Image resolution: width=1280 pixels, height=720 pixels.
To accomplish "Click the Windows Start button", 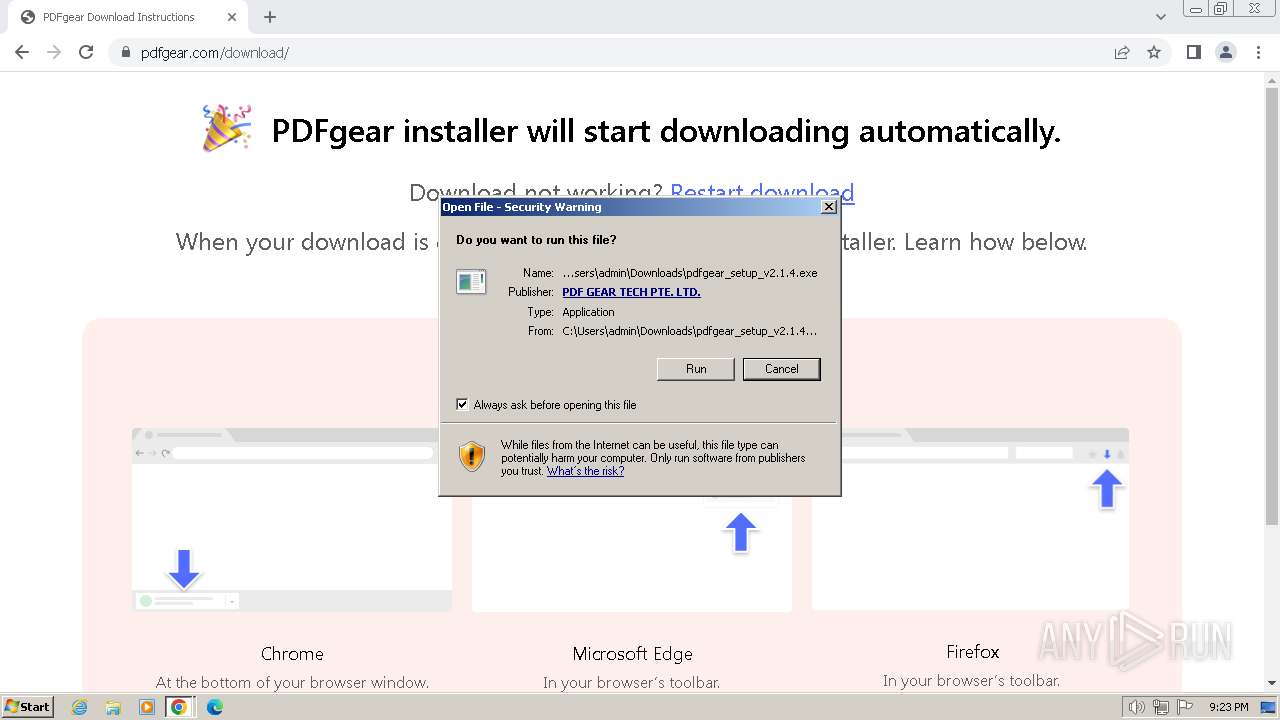I will tap(27, 707).
